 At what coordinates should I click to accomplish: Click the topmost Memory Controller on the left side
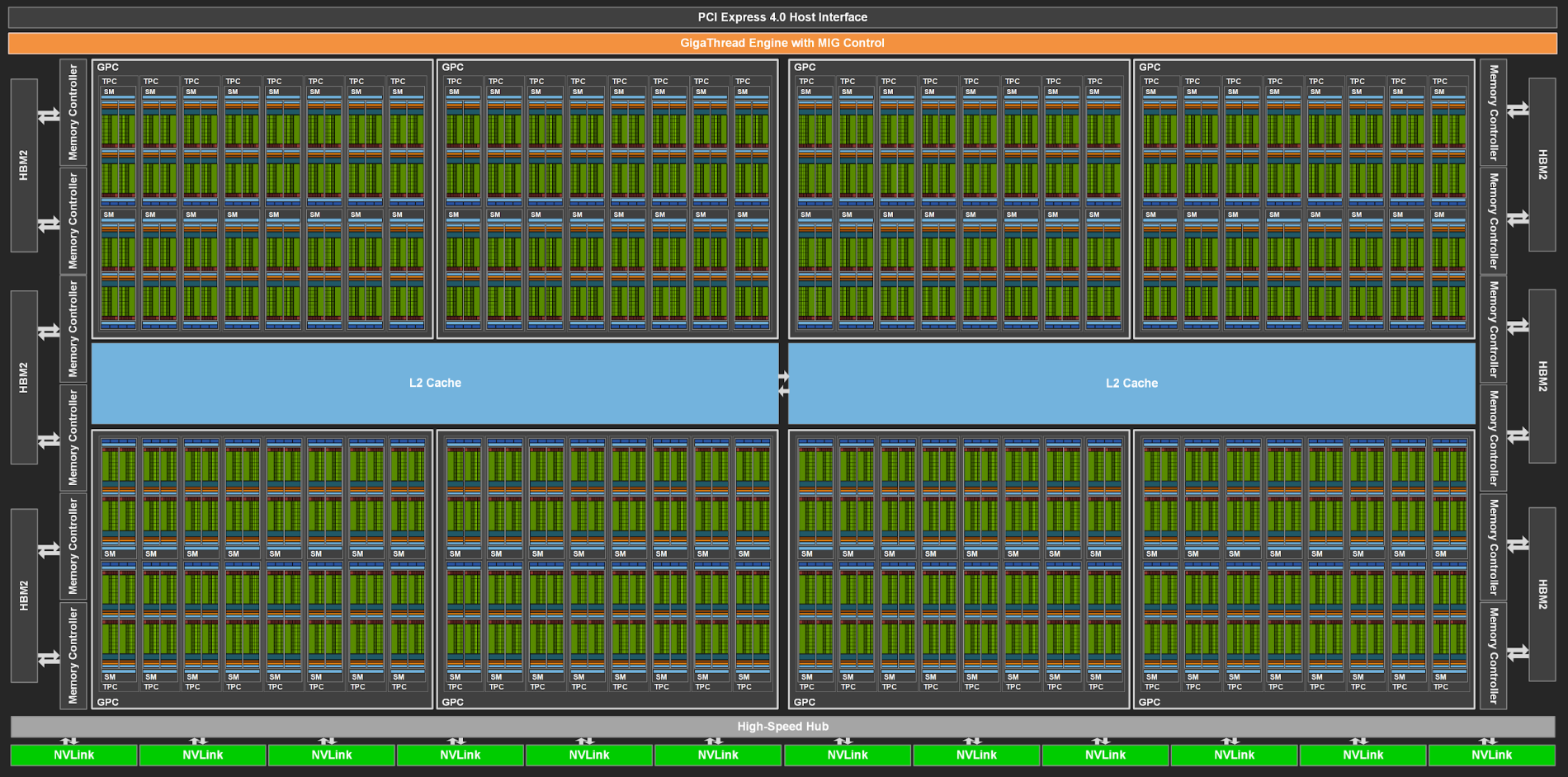click(x=73, y=112)
